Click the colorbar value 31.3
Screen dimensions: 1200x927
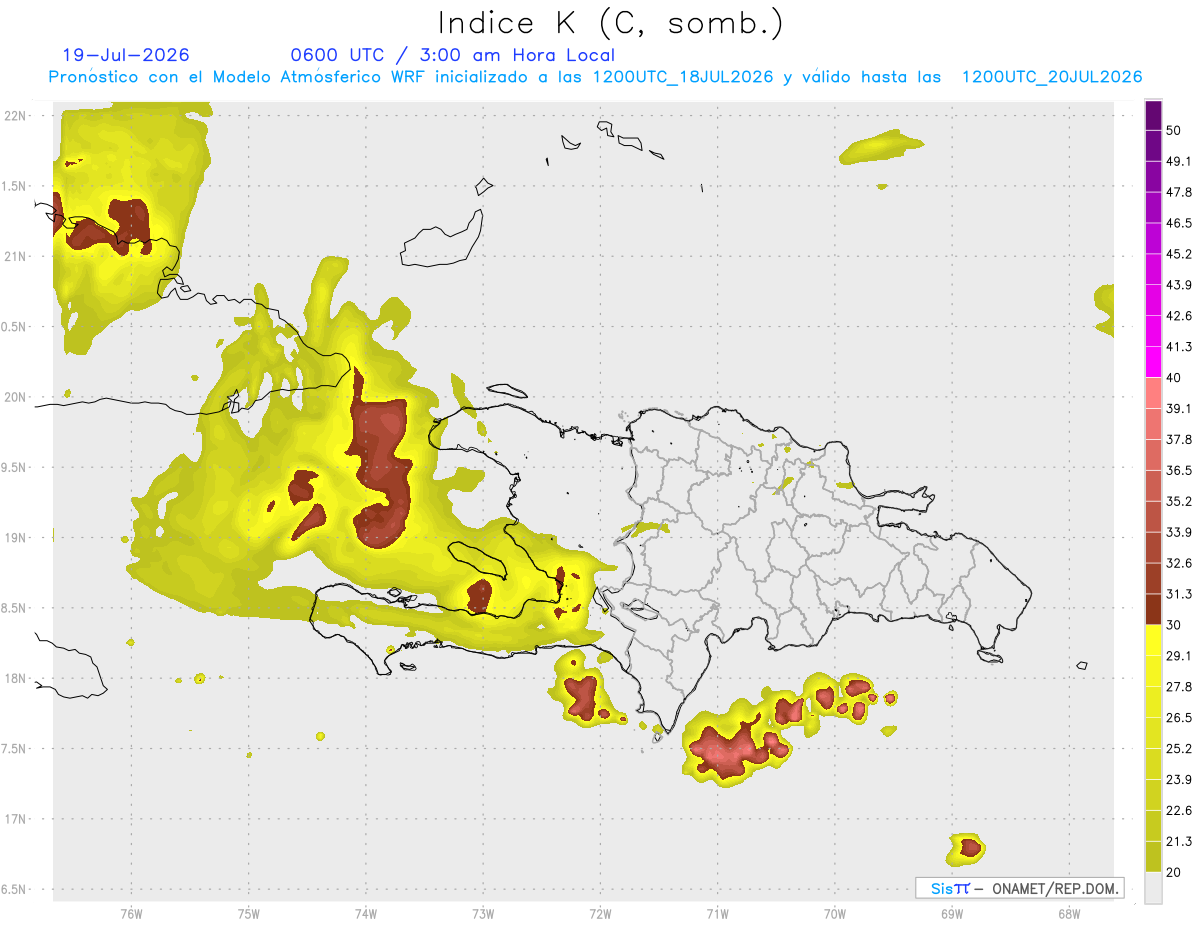coord(1180,594)
